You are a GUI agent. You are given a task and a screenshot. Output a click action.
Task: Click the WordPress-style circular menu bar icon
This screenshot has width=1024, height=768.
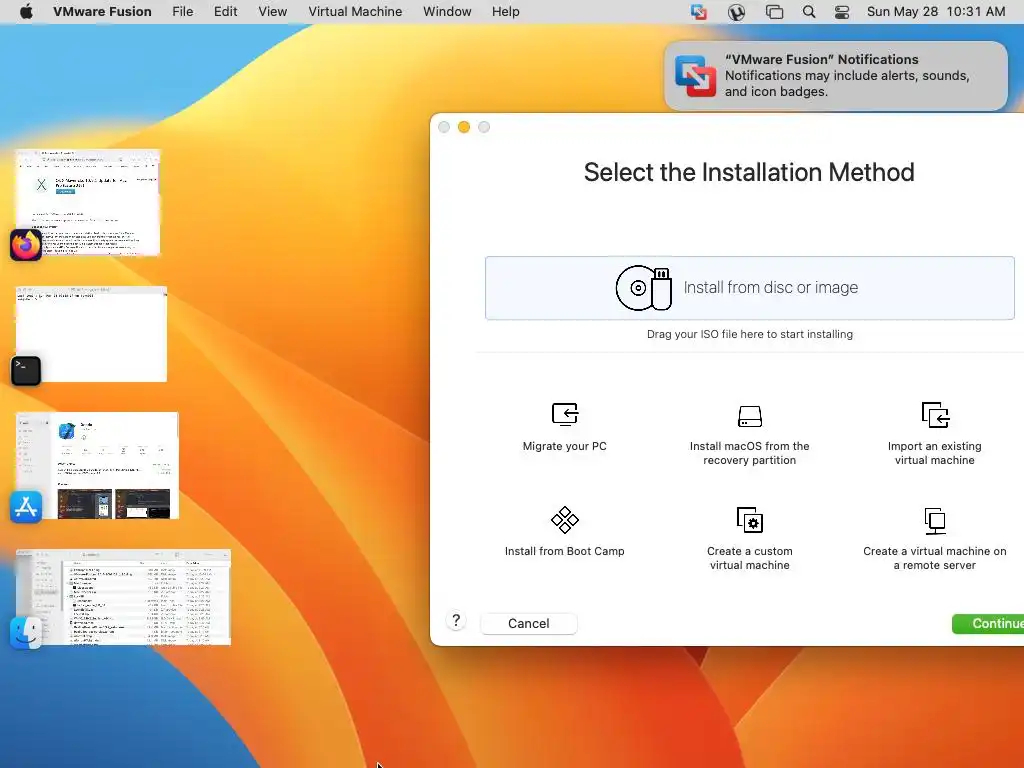737,12
